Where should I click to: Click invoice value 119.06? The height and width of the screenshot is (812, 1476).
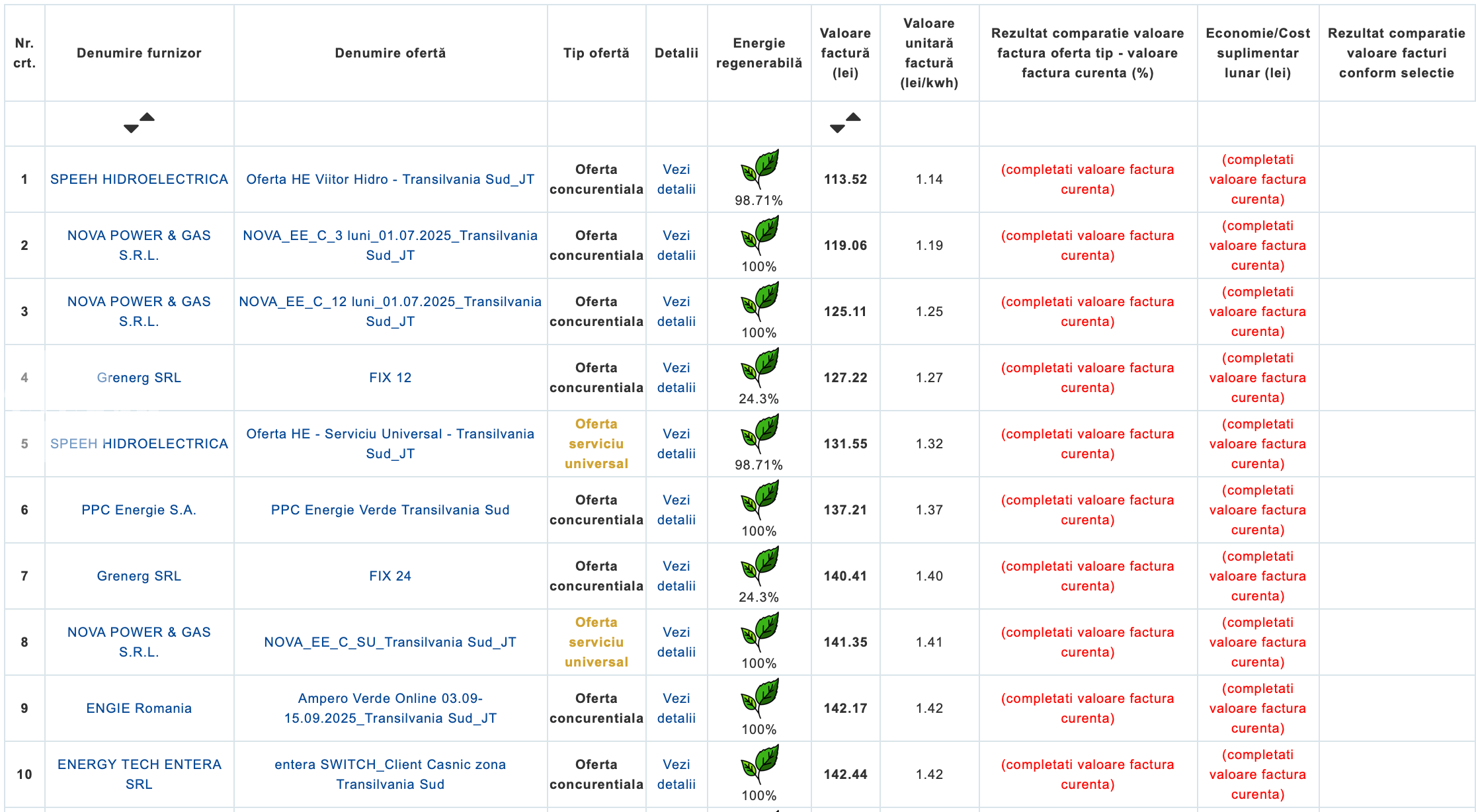tap(845, 245)
